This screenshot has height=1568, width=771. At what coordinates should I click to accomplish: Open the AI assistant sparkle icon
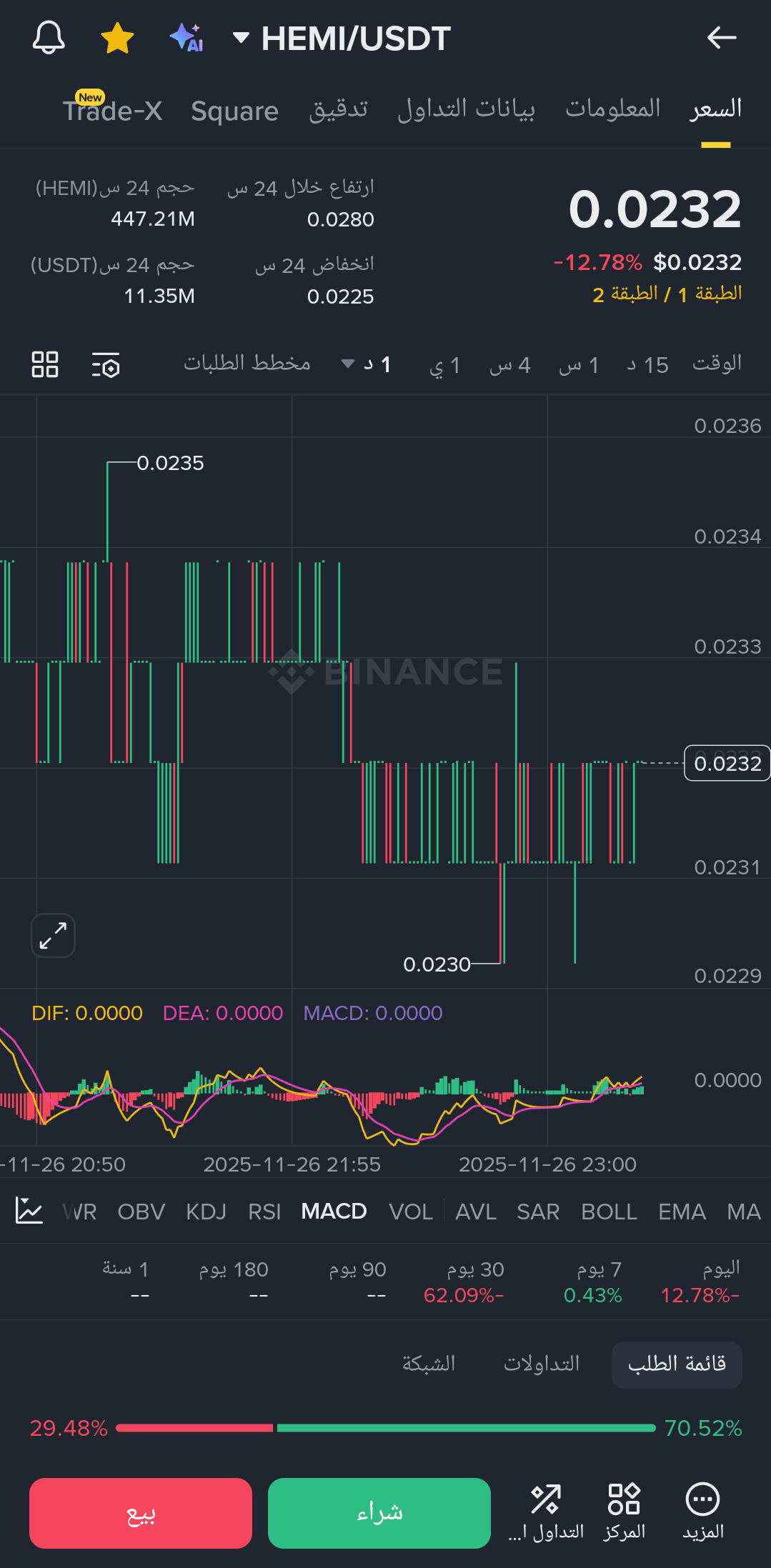(x=186, y=38)
